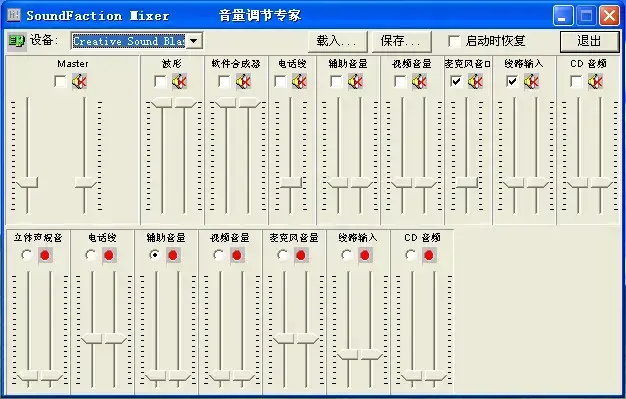Close the SoundFaction Mixer window
Screen dimensions: 626x399
point(610,16)
